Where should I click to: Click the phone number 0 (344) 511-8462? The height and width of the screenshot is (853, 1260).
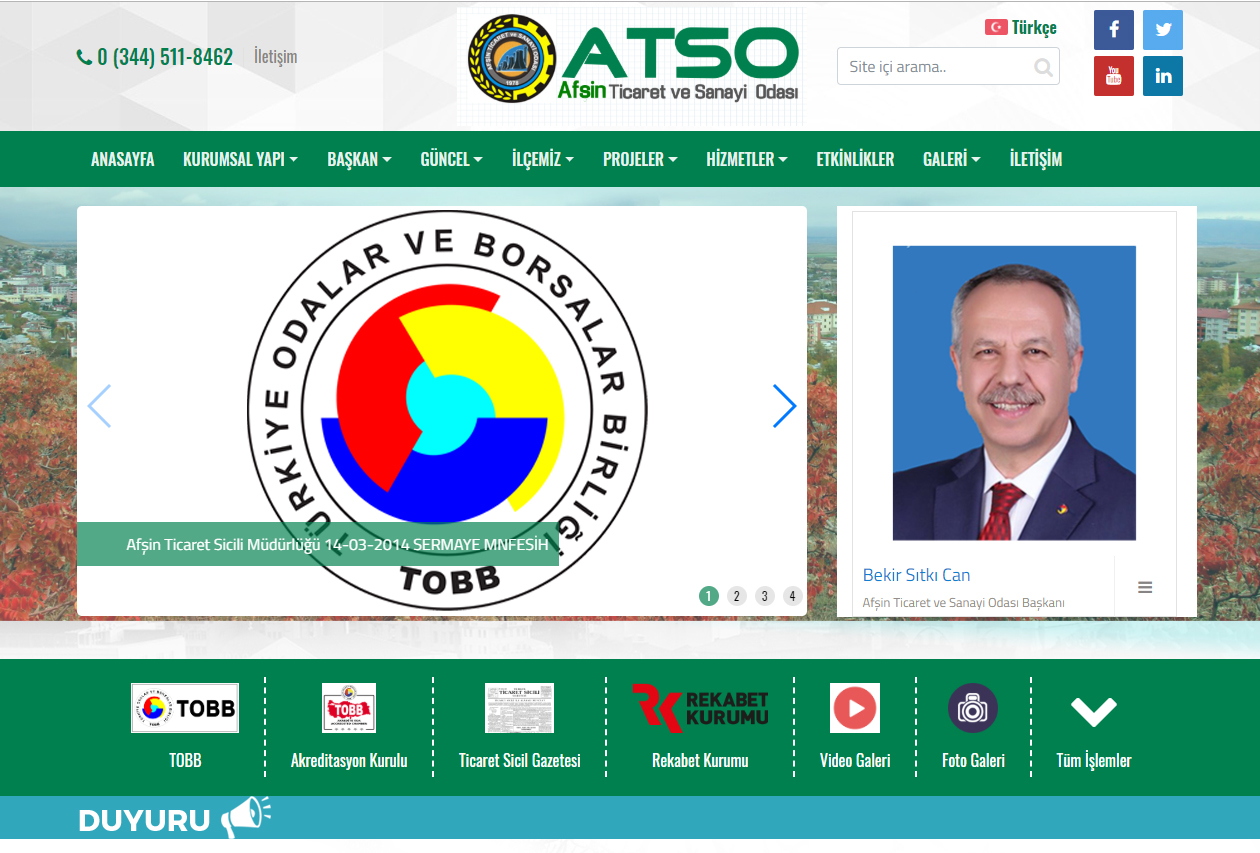tap(165, 57)
